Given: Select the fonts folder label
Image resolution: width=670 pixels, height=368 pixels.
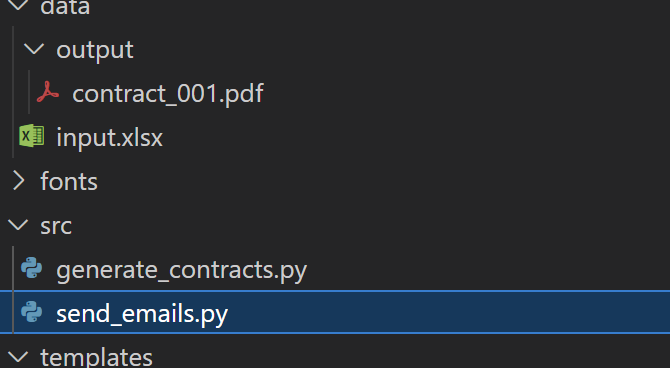Looking at the screenshot, I should coord(69,181).
